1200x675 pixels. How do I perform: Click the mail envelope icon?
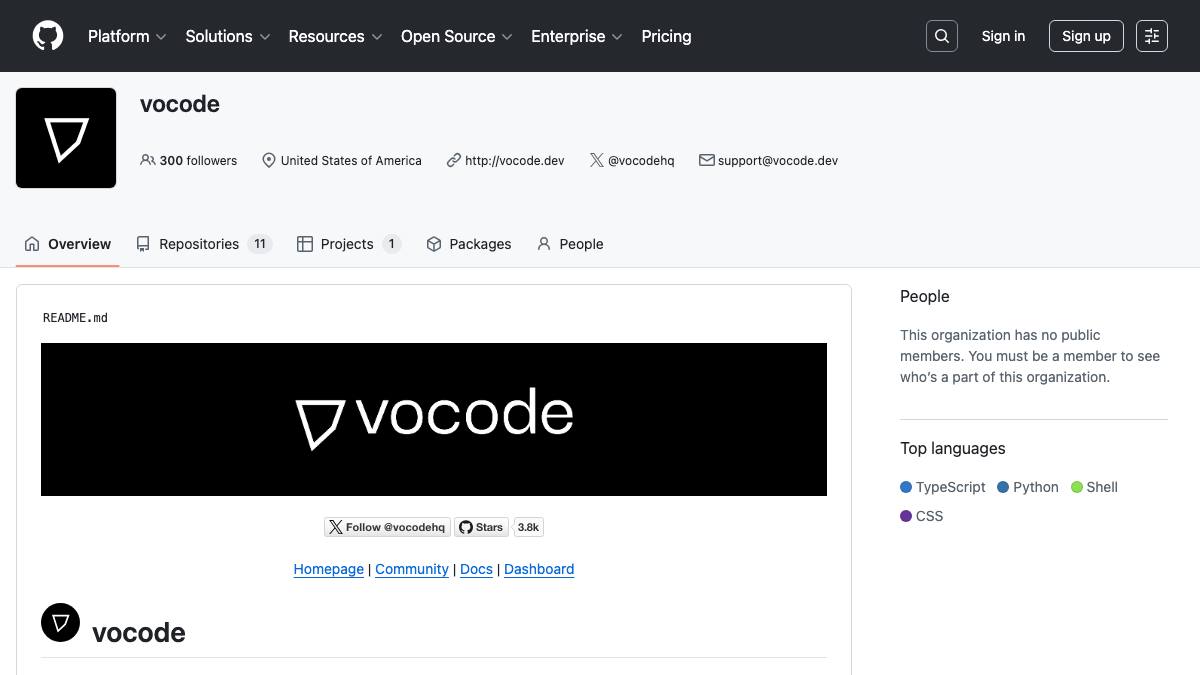706,160
